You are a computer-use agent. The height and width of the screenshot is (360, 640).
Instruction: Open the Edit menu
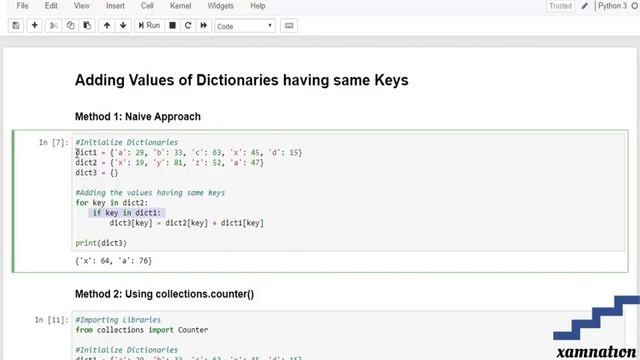51,6
